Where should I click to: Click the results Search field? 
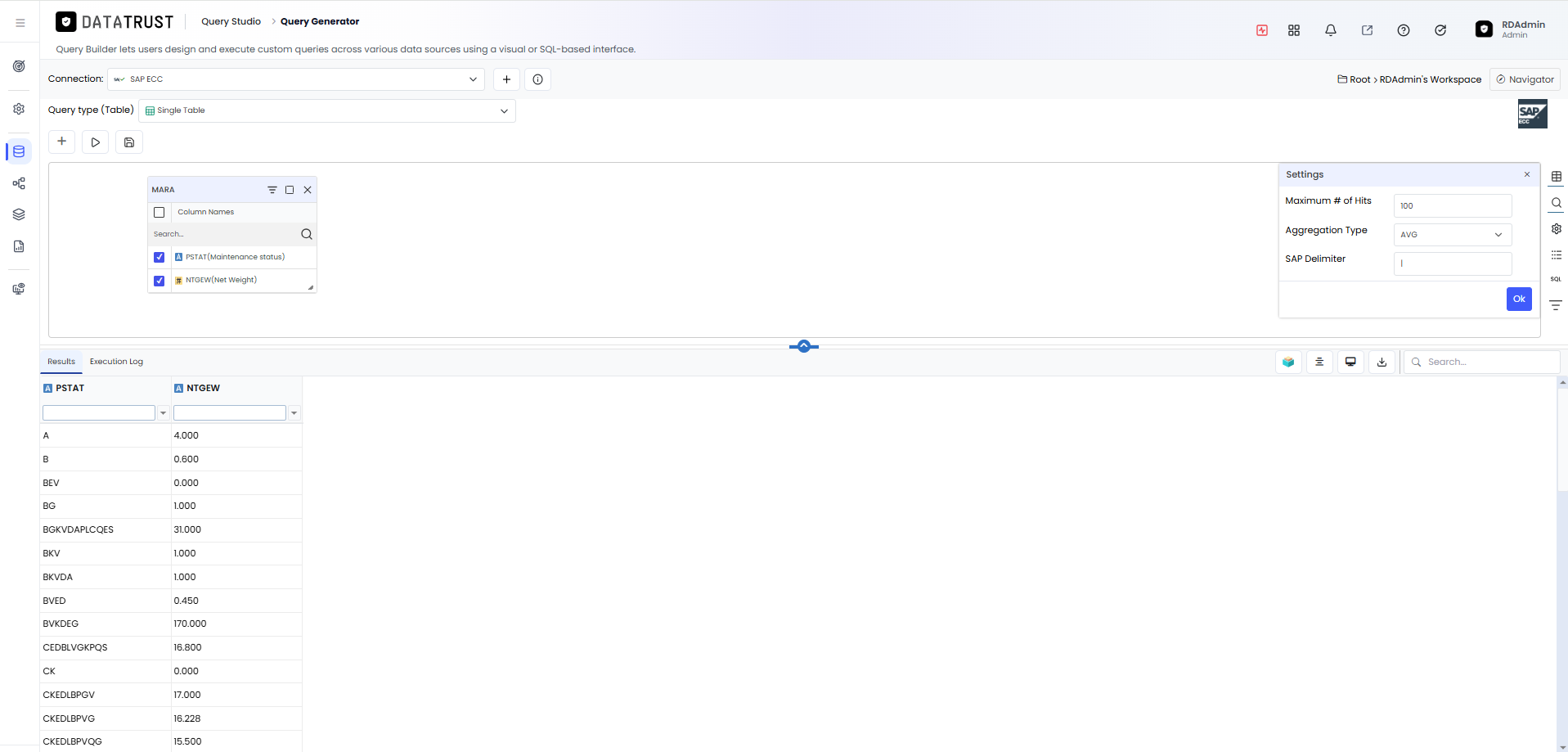tap(1481, 362)
